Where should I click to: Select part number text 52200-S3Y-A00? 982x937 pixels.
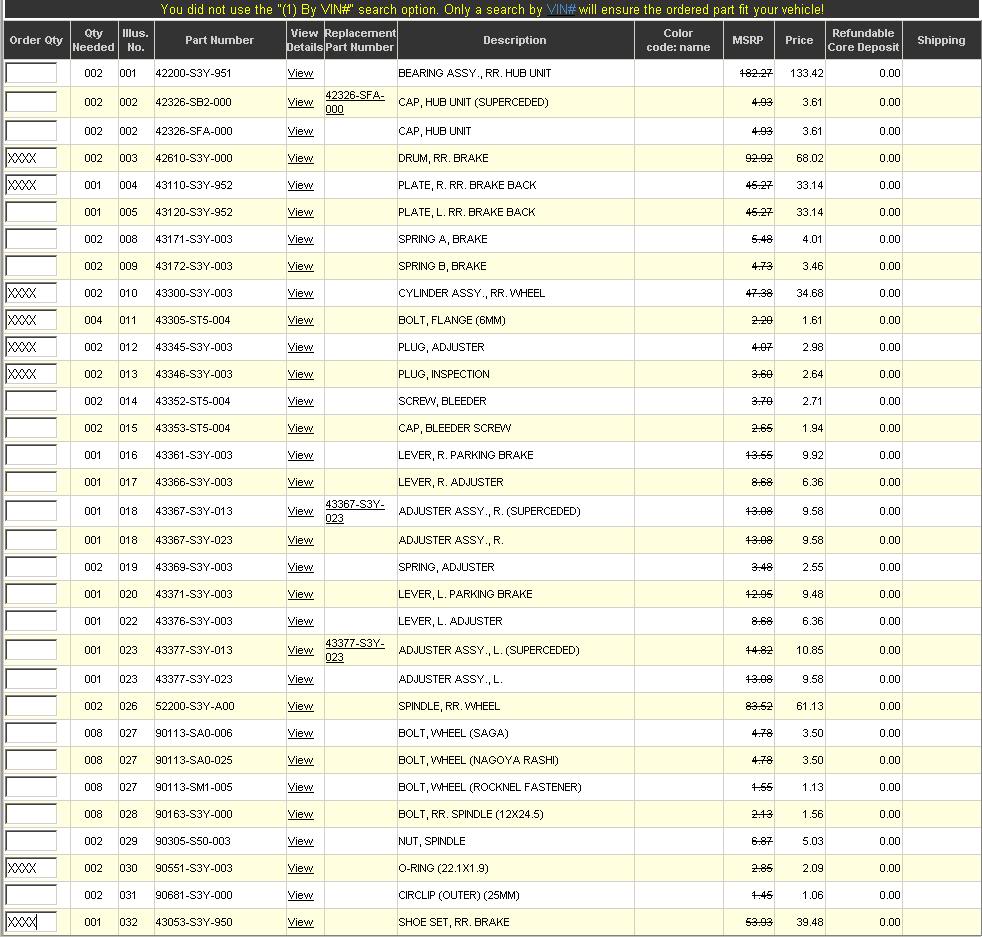pos(195,706)
